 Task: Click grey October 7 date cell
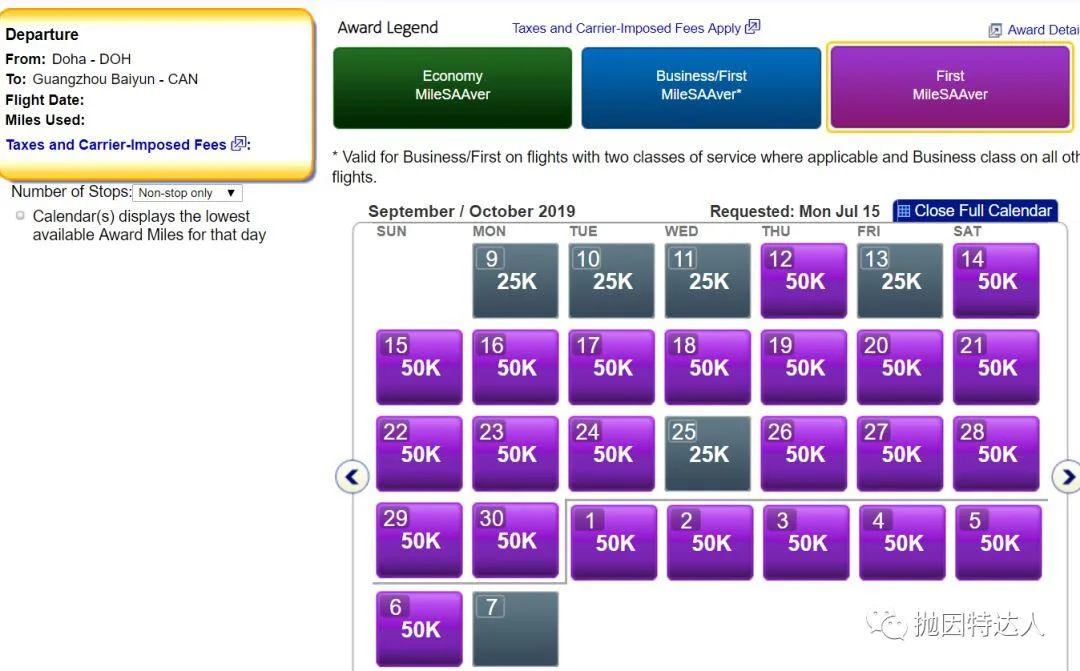(x=515, y=628)
